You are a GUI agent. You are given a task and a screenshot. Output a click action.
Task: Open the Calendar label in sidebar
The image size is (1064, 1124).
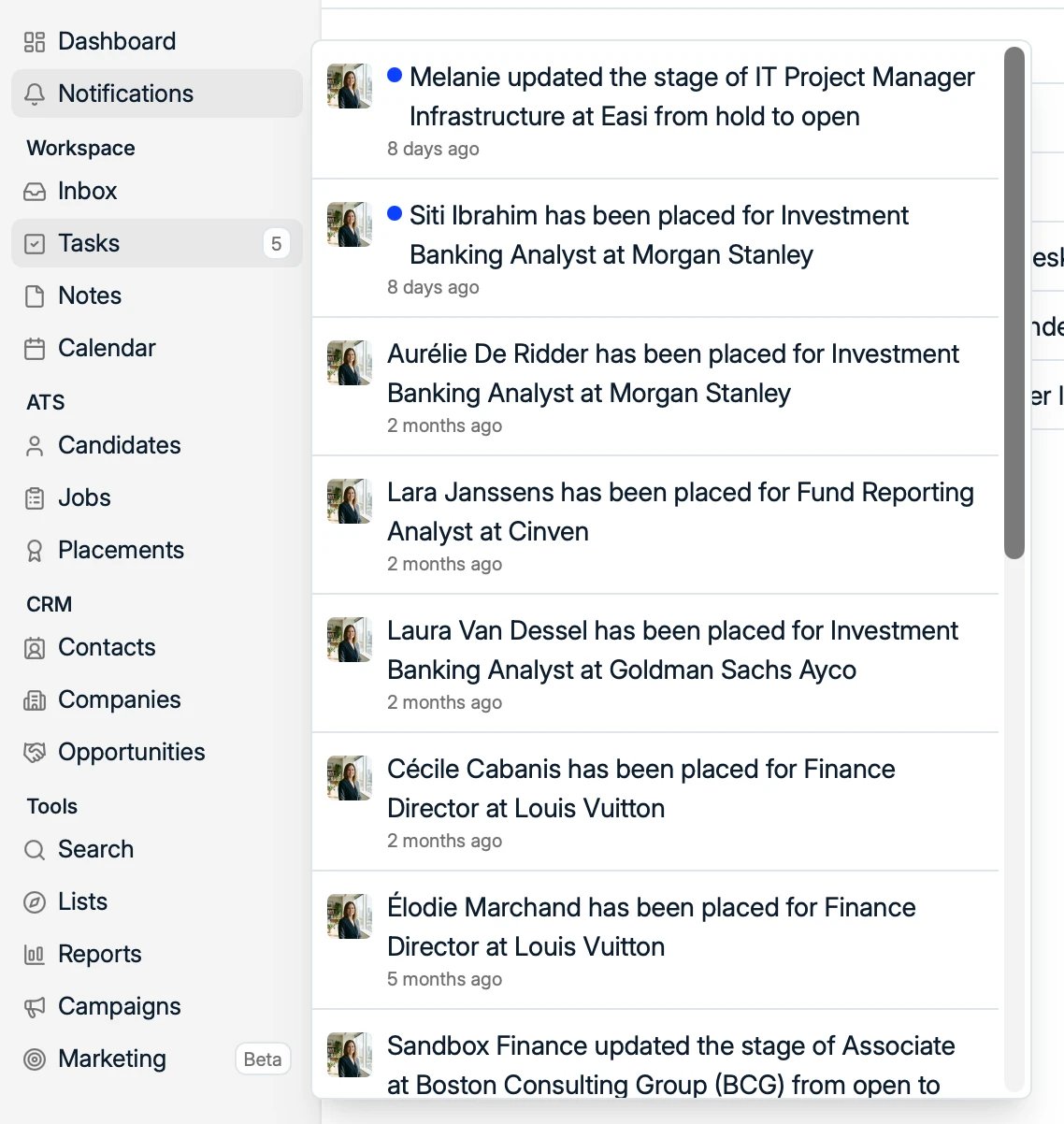[107, 348]
